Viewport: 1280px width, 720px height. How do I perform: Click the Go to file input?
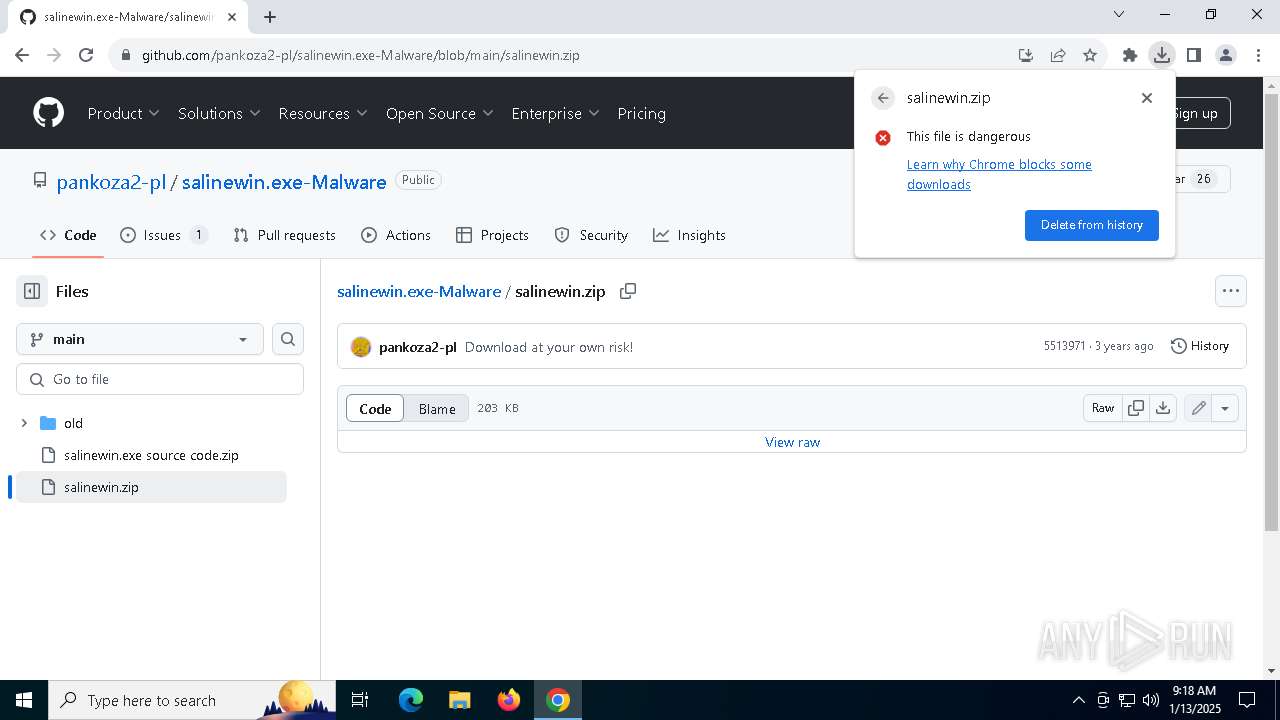[x=160, y=379]
